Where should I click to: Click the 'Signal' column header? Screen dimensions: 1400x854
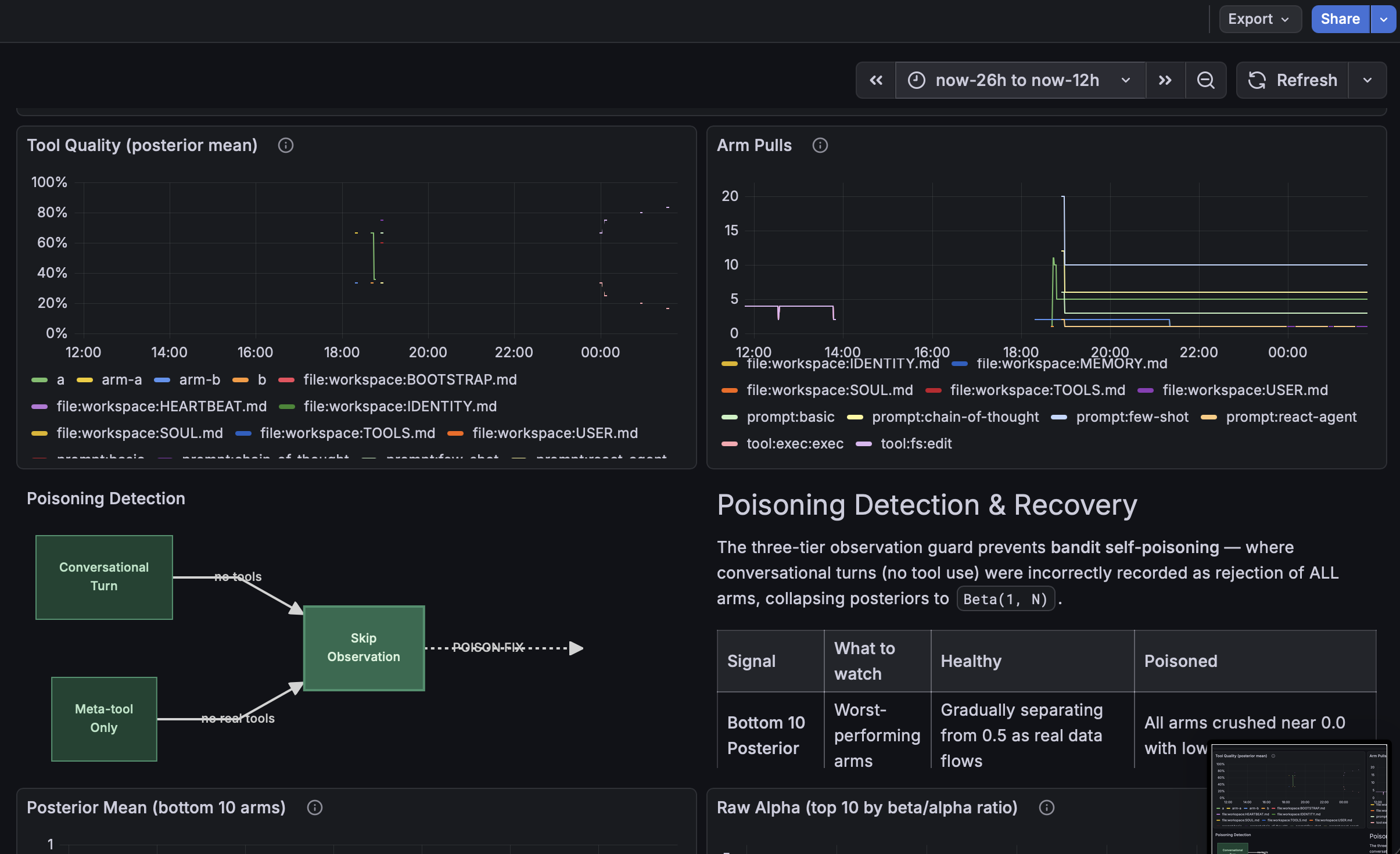click(x=770, y=661)
